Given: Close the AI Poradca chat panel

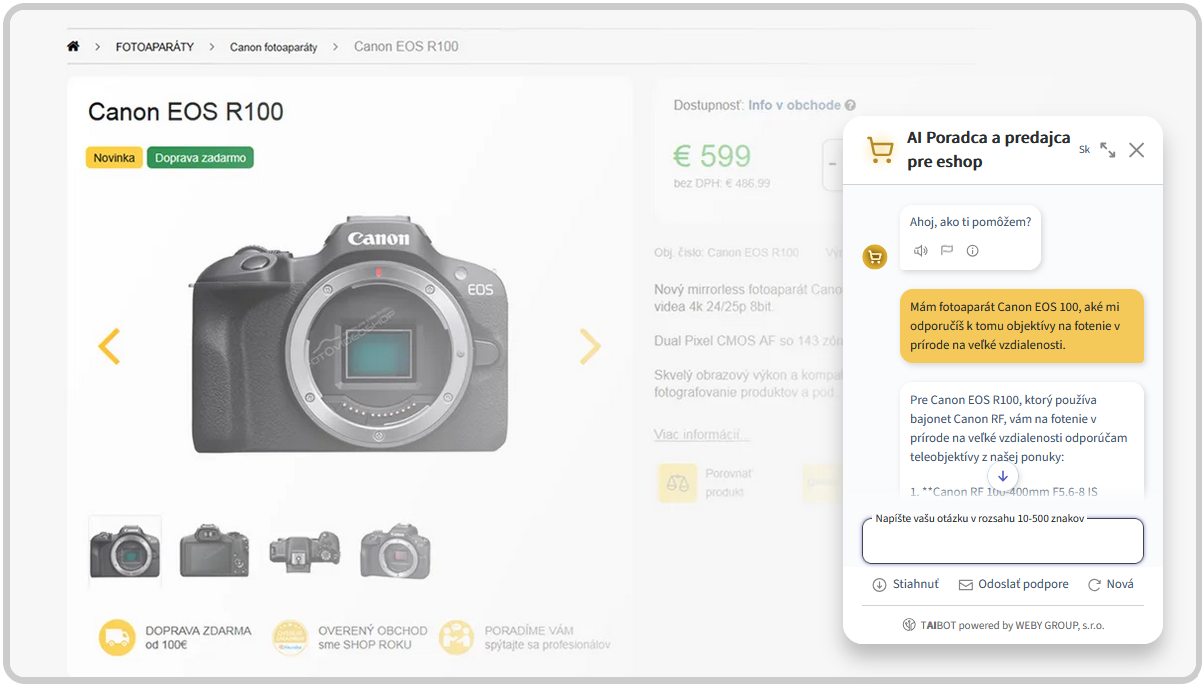Looking at the screenshot, I should [1136, 150].
